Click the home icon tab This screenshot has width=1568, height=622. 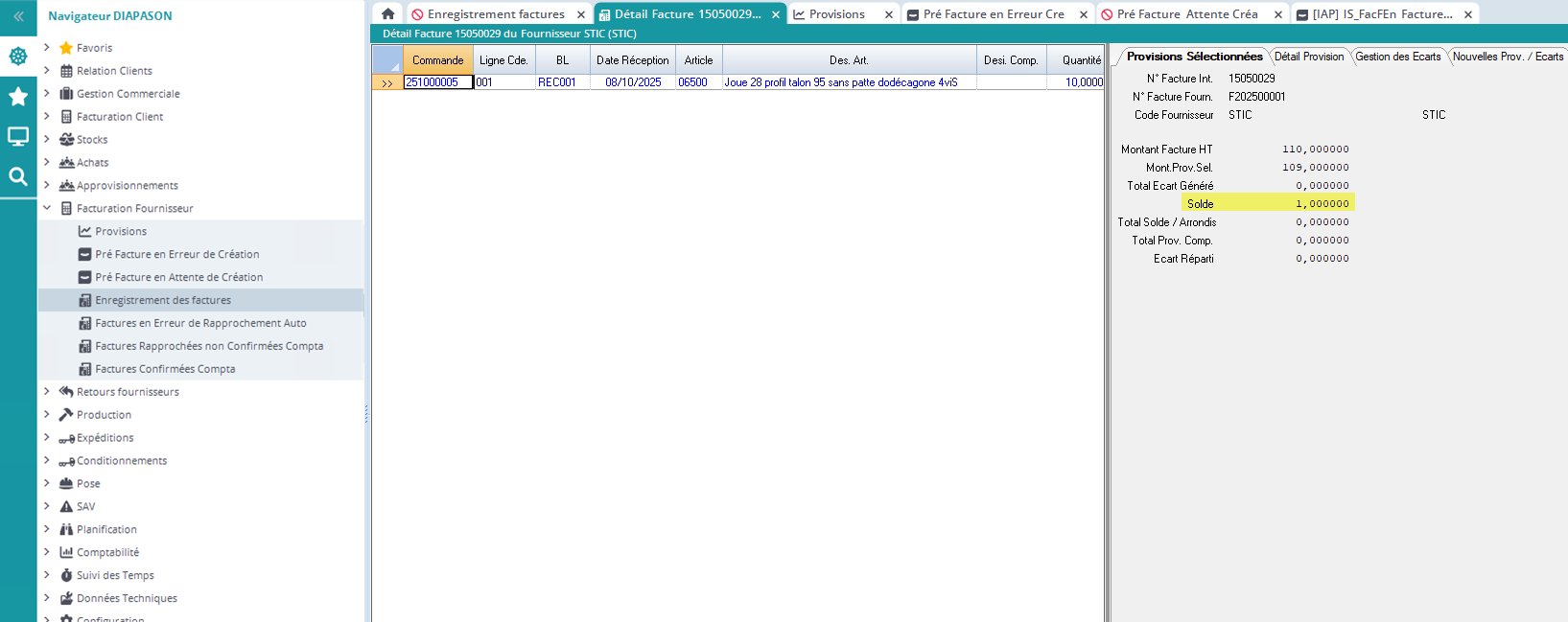[387, 14]
